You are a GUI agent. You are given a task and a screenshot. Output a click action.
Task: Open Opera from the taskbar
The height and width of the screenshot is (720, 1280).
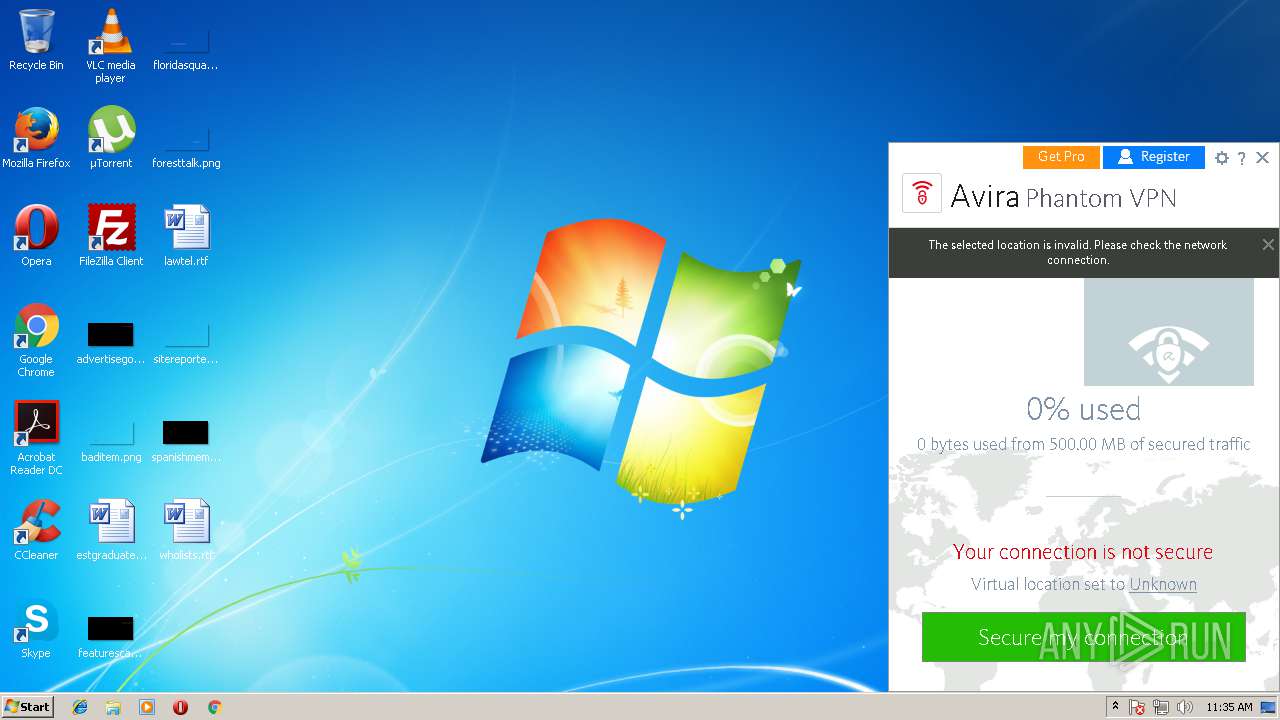tap(181, 707)
